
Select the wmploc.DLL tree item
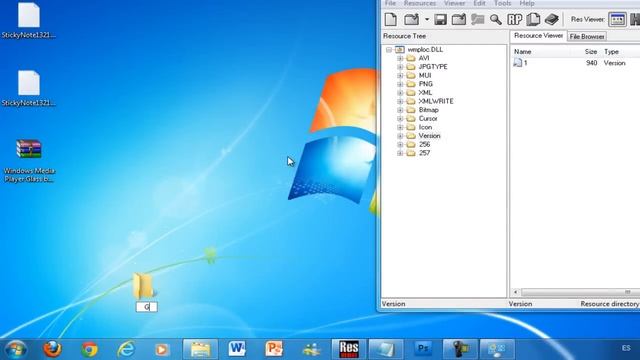(425, 49)
